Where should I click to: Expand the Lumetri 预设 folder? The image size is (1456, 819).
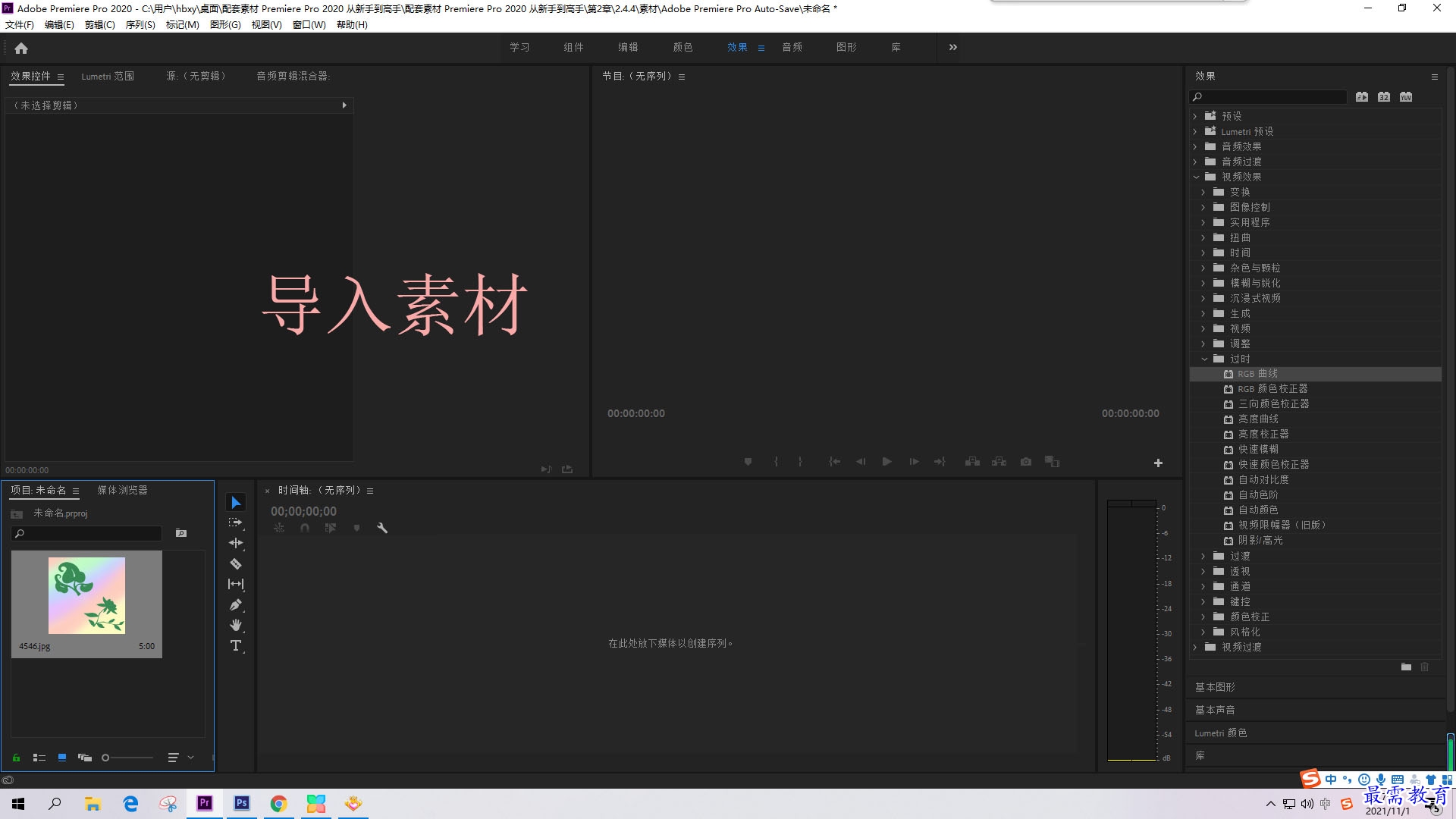(x=1195, y=132)
